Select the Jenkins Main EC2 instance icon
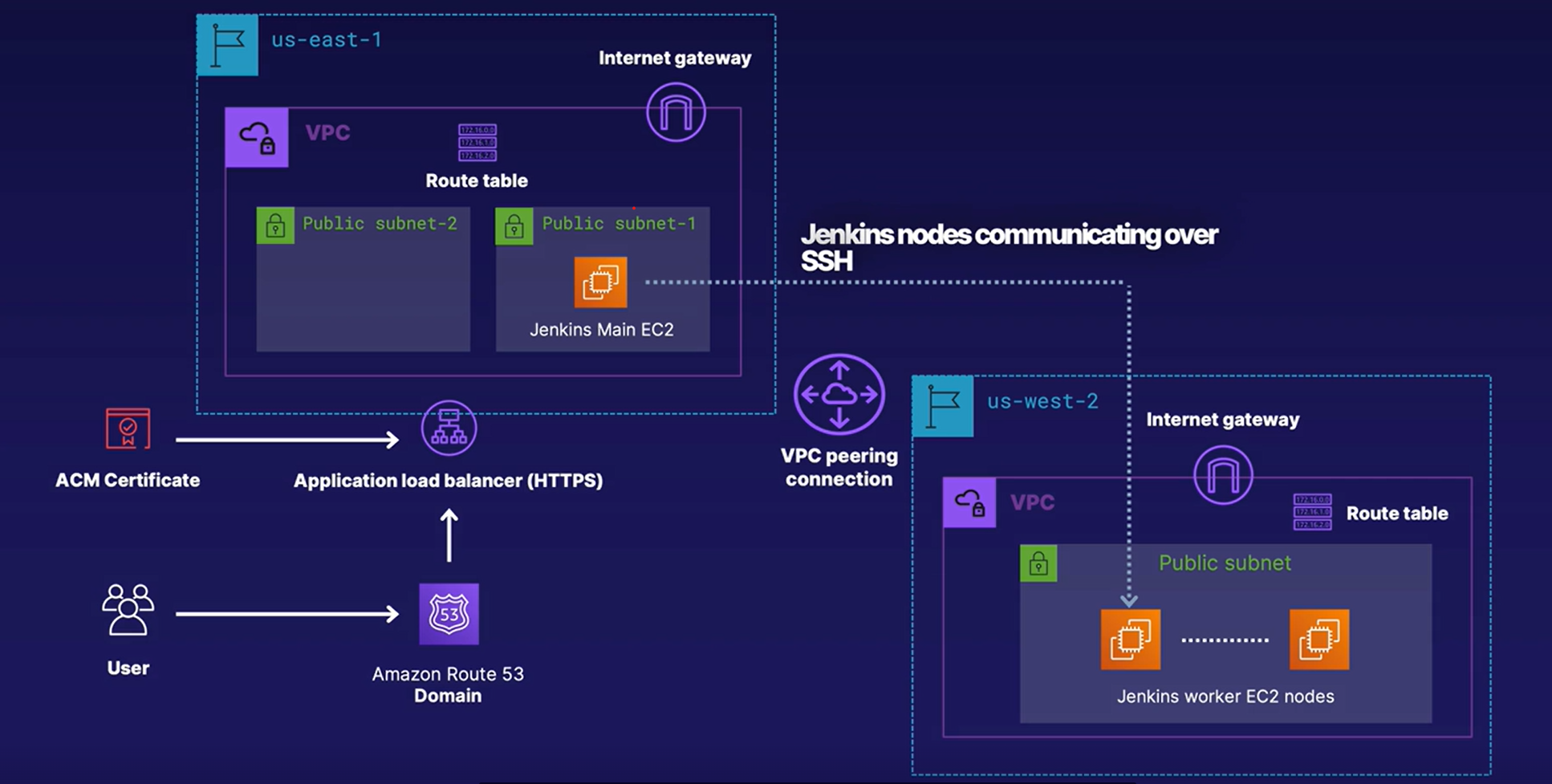This screenshot has height=784, width=1552. pos(600,282)
